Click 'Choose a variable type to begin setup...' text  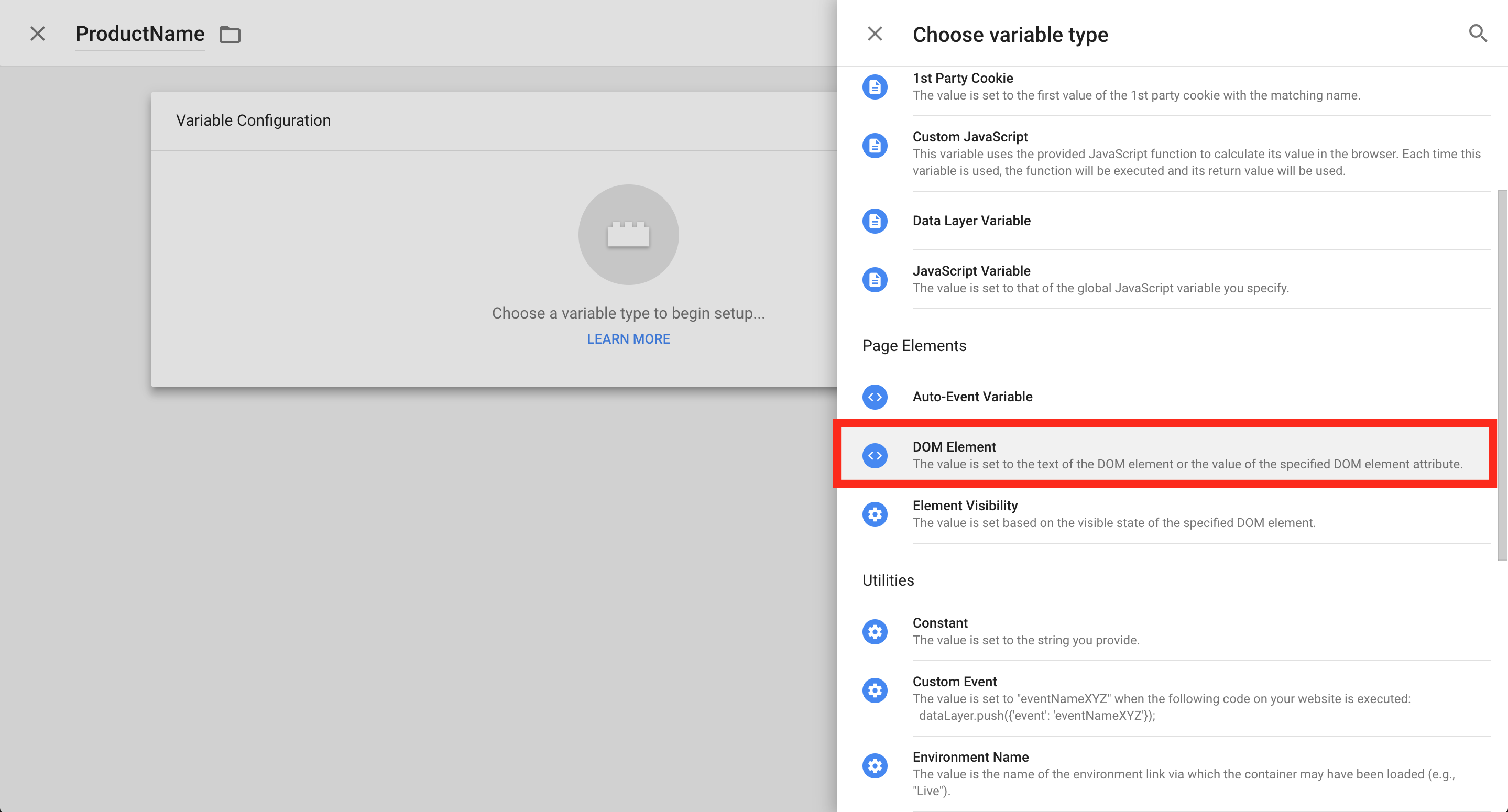[628, 313]
